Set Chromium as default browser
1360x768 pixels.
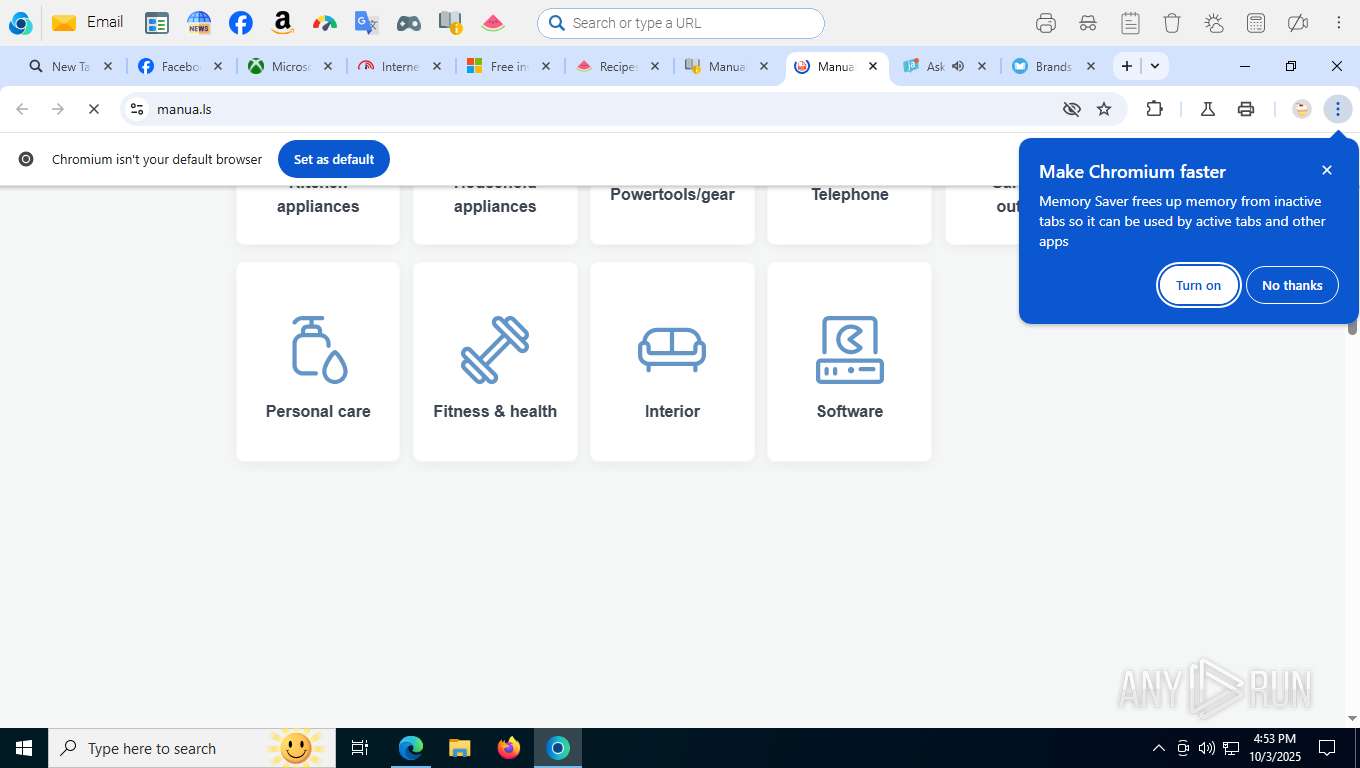(x=334, y=159)
